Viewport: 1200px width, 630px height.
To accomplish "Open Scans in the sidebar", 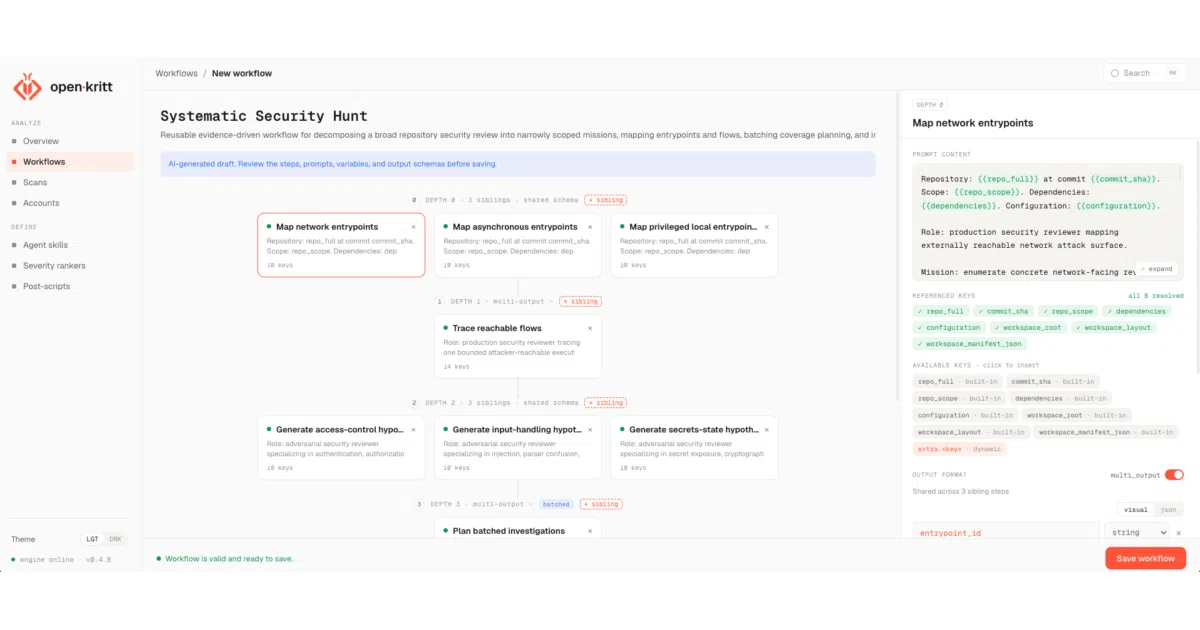I will coord(35,182).
